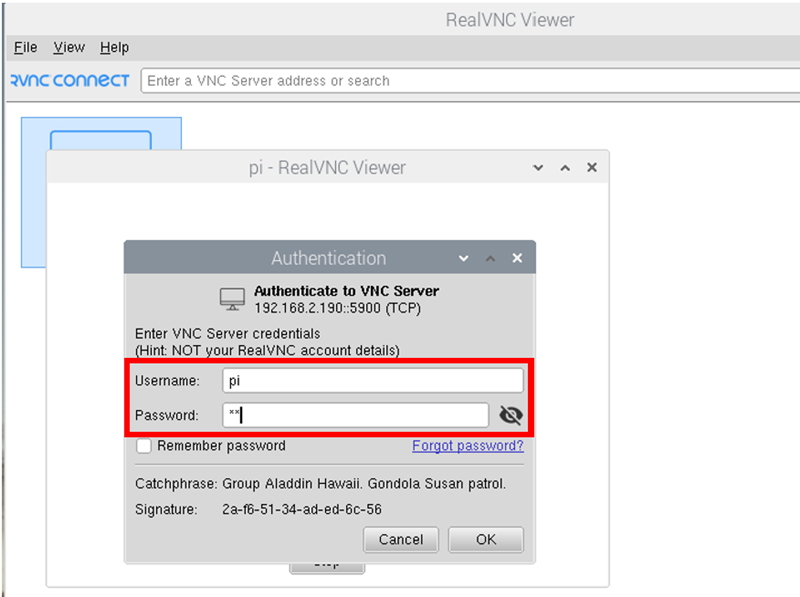Open the Forgot password? link
This screenshot has width=800, height=597.
[468, 446]
